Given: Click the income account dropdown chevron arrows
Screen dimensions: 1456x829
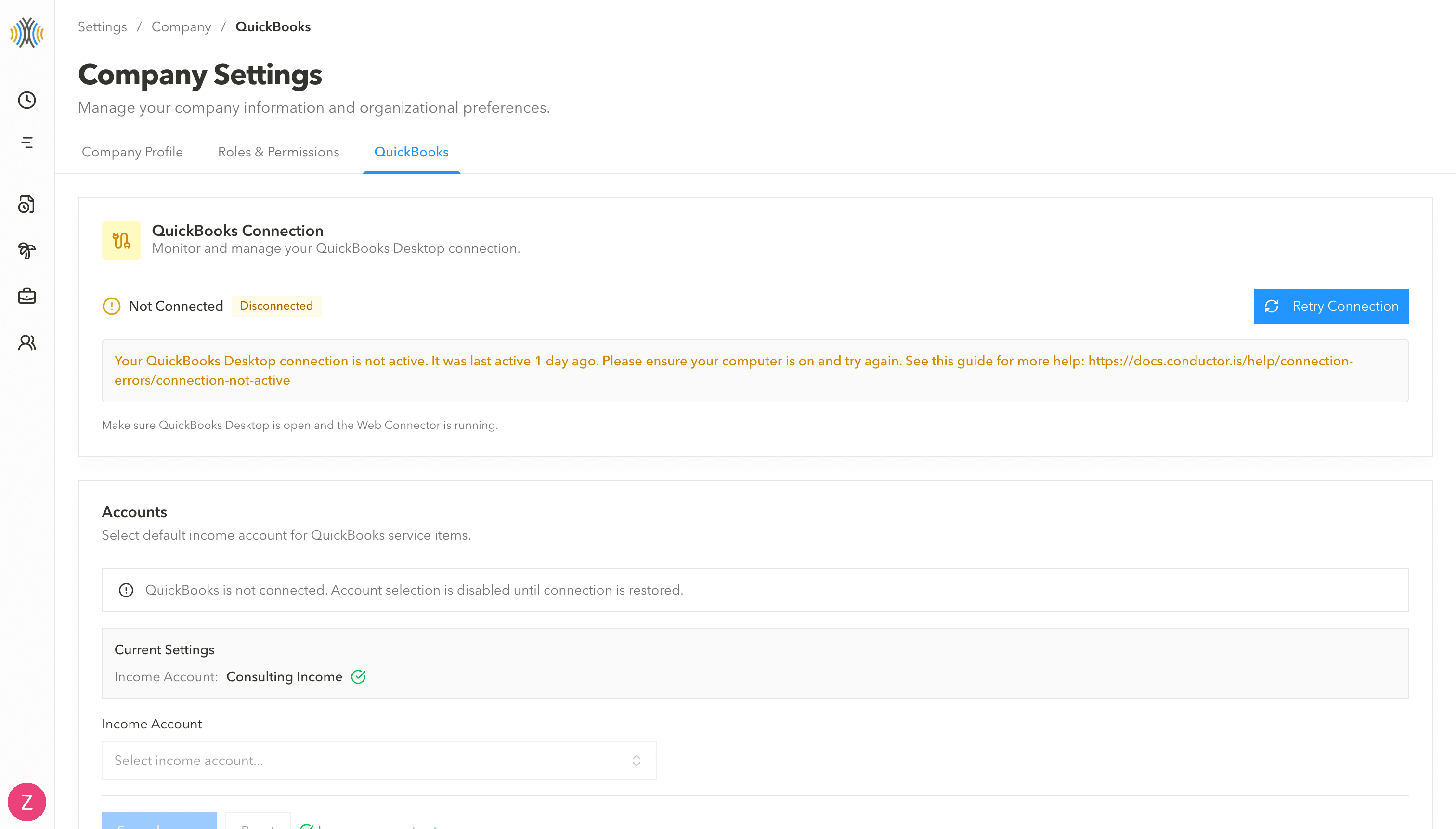Looking at the screenshot, I should 636,760.
